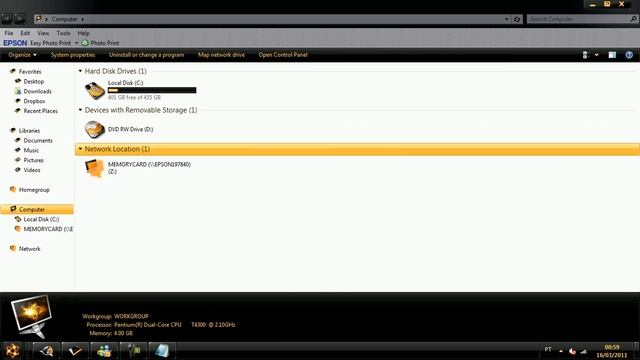Screen dimensions: 640x360
Task: Collapse the Network Location group
Action: [x=80, y=149]
